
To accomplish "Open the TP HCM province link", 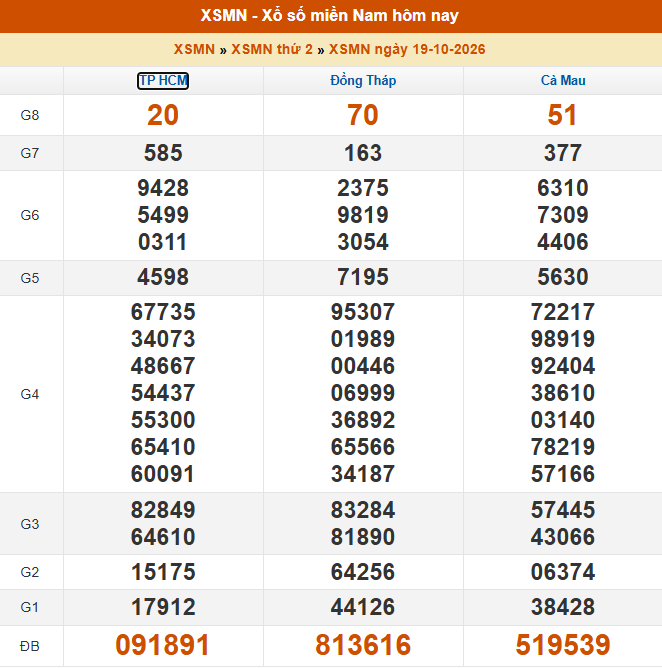I will point(163,81).
